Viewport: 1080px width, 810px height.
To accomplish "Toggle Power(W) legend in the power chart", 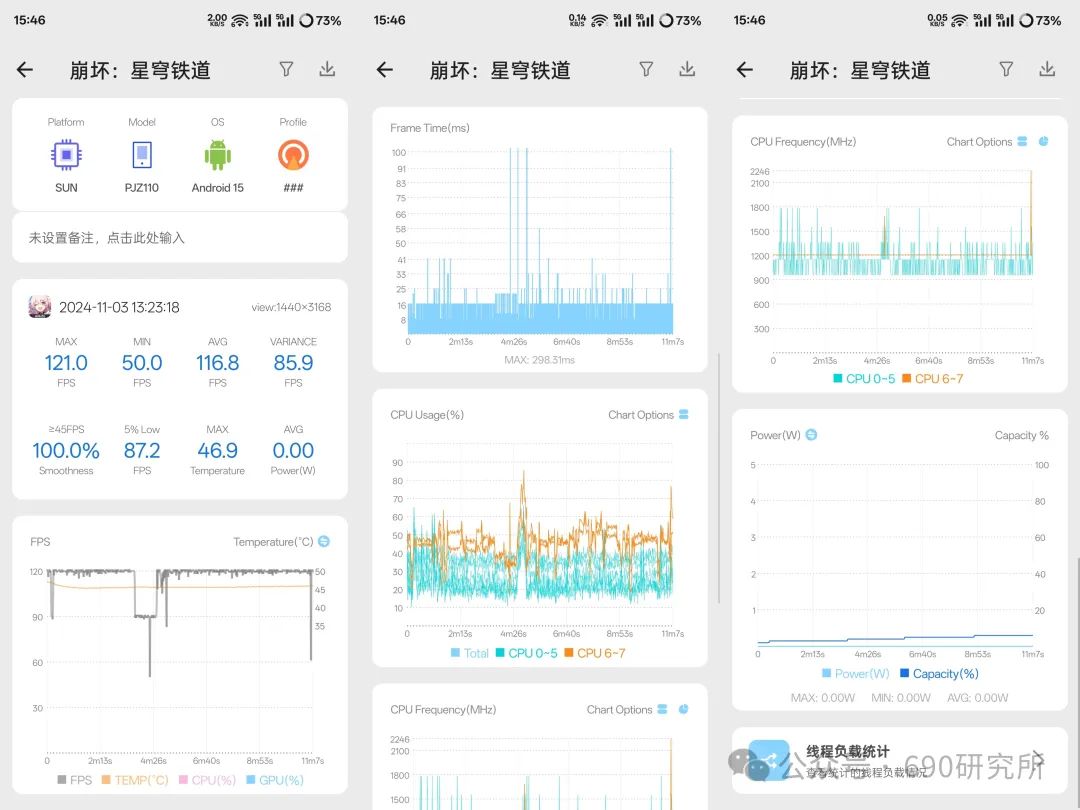I will point(856,674).
